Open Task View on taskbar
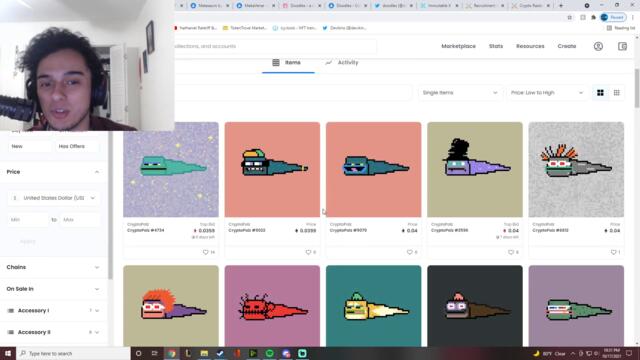The height and width of the screenshot is (360, 640). 155,353
